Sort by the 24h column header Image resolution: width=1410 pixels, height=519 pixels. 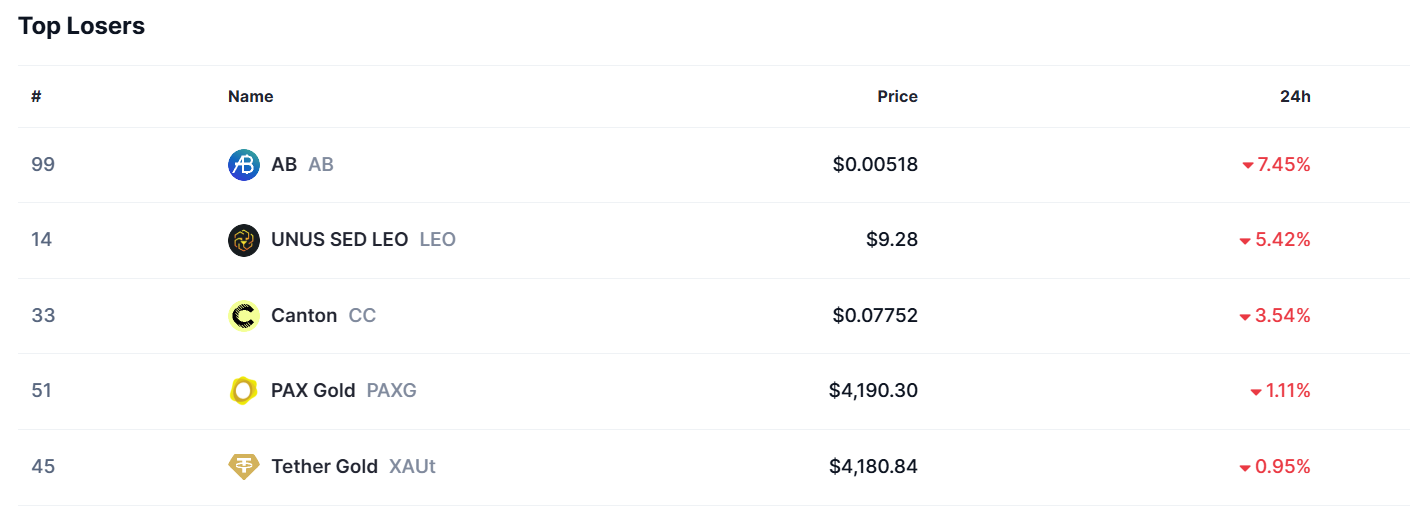1295,97
